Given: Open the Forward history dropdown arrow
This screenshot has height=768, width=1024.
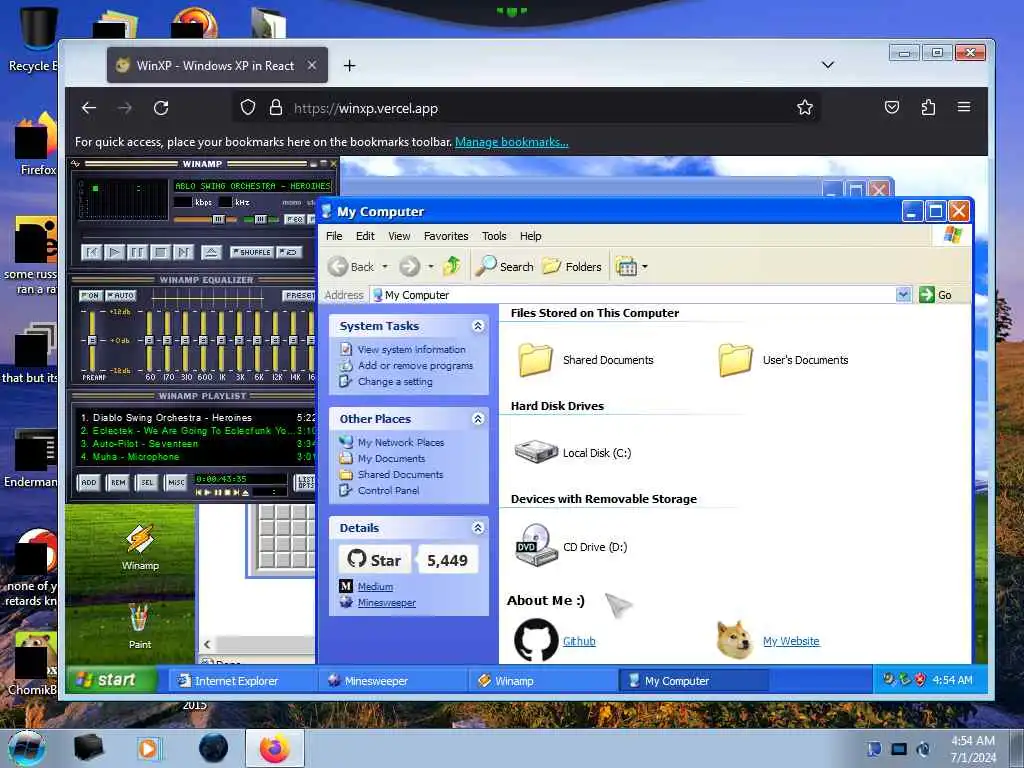Looking at the screenshot, I should point(430,266).
